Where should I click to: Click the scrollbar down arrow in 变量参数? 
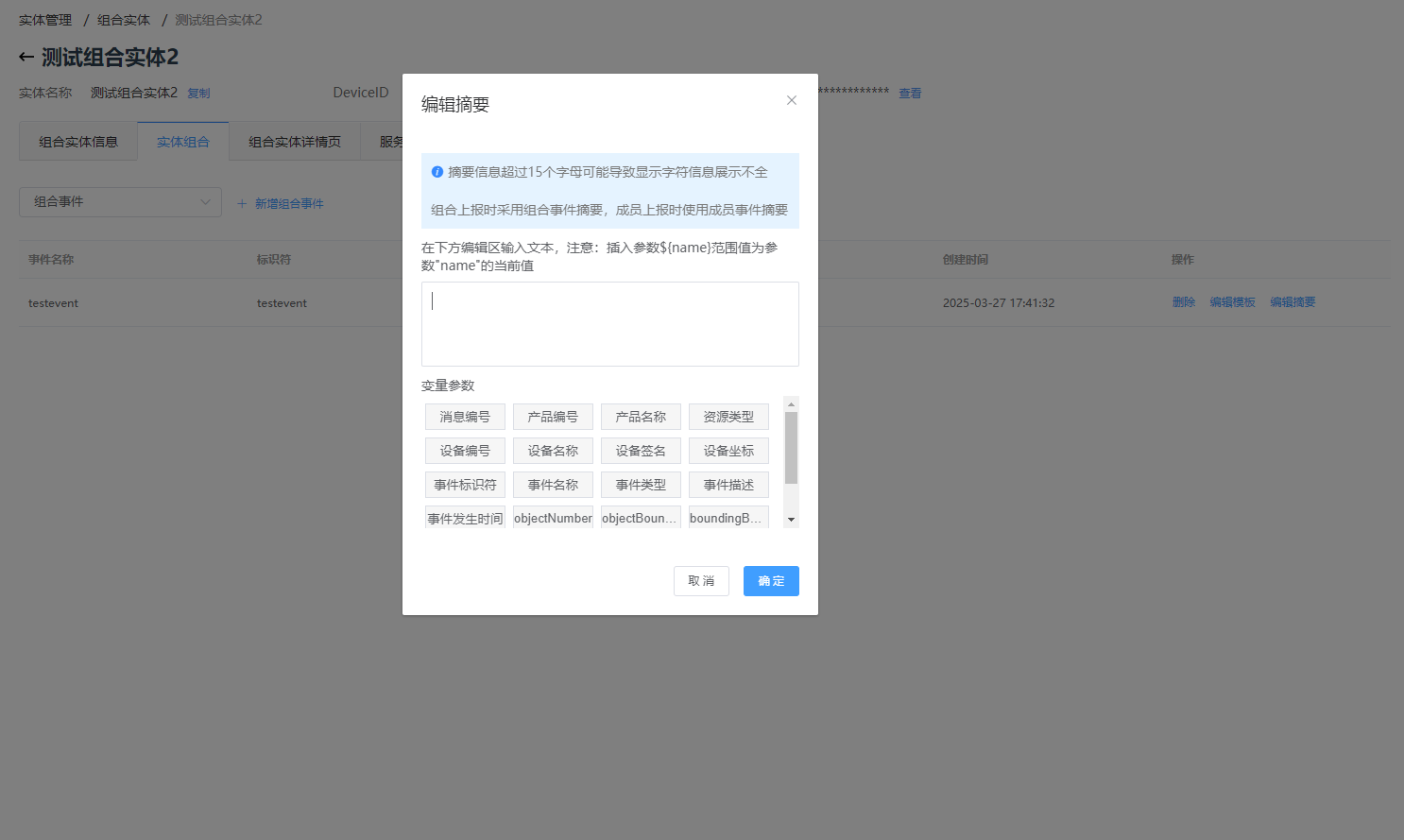pyautogui.click(x=792, y=521)
